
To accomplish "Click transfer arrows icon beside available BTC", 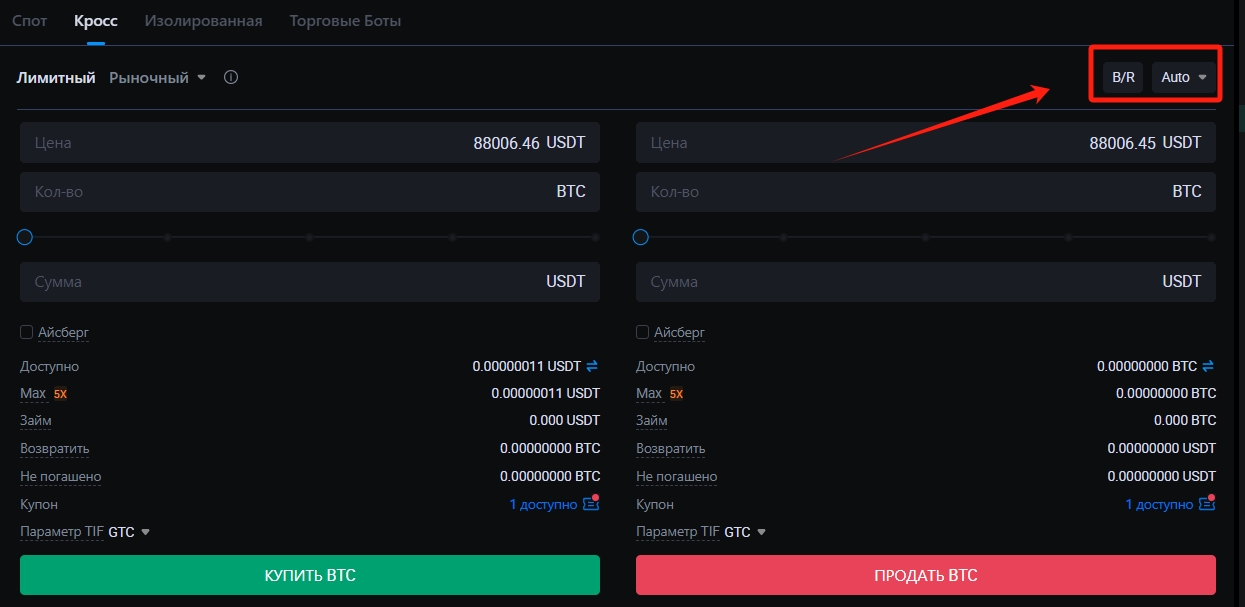I will click(1208, 366).
